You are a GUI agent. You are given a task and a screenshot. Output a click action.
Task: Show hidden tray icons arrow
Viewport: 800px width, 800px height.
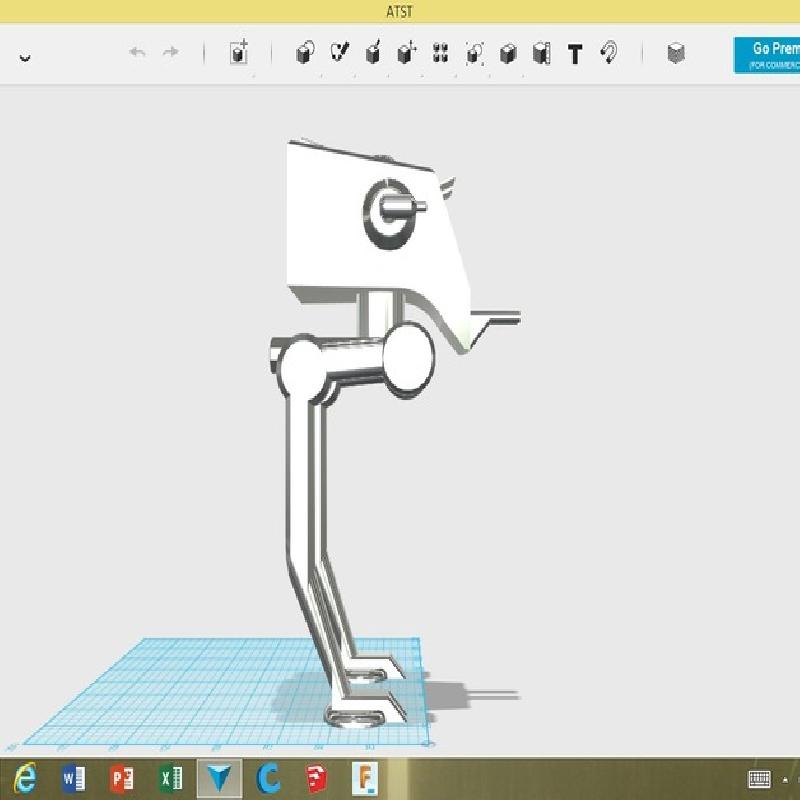785,780
